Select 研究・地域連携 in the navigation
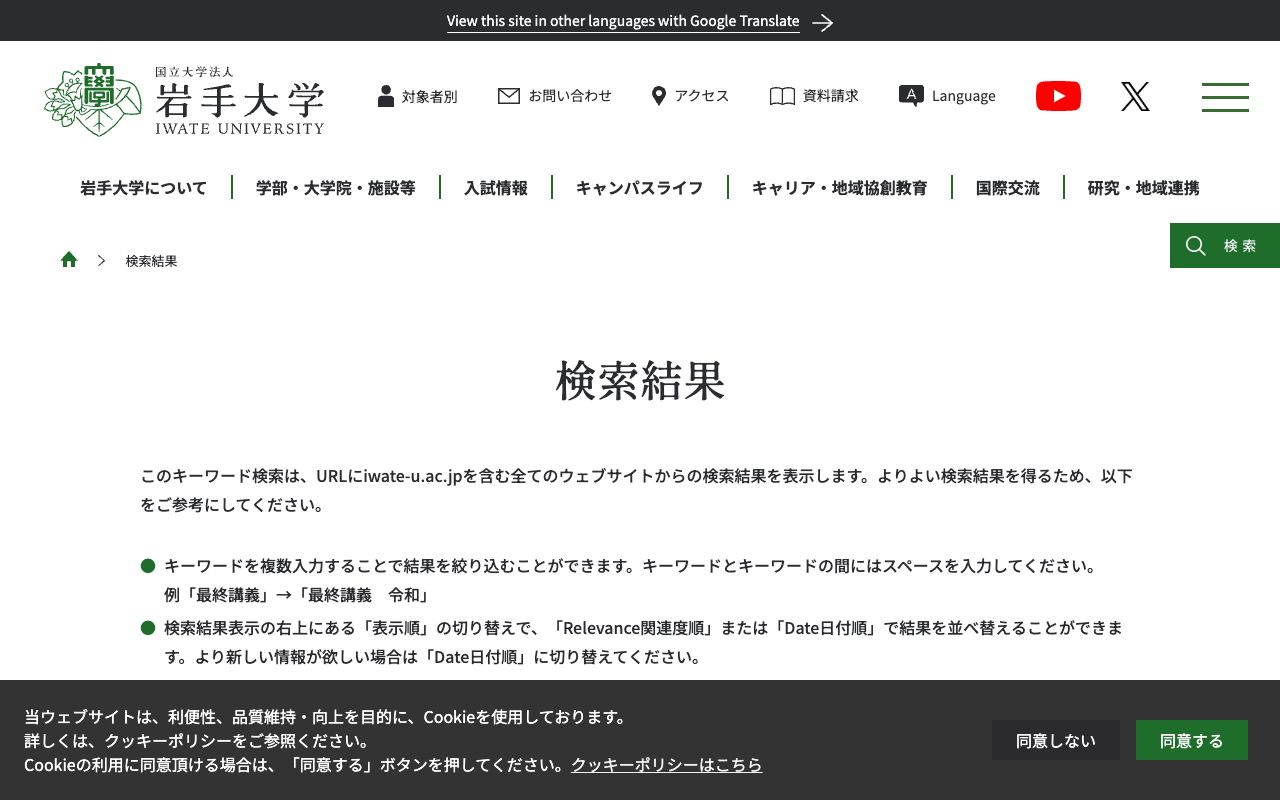This screenshot has height=800, width=1280. [x=1143, y=187]
